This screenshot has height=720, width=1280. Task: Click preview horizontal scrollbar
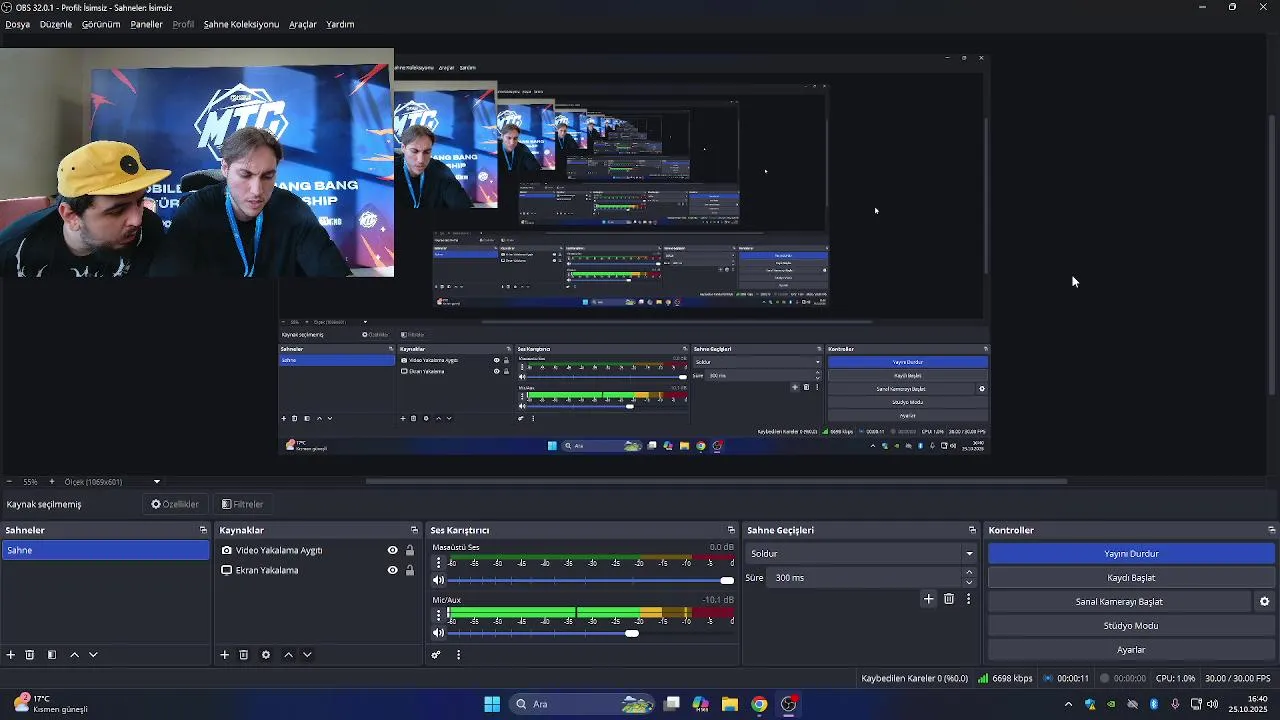pos(716,481)
